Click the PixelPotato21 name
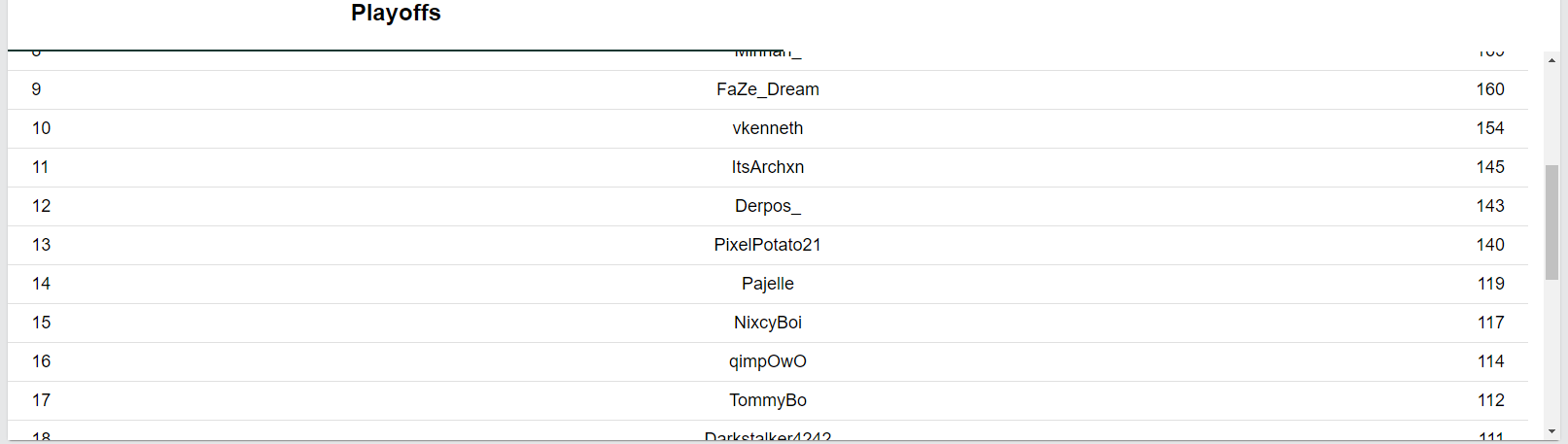Viewport: 1568px width, 444px height. point(768,245)
